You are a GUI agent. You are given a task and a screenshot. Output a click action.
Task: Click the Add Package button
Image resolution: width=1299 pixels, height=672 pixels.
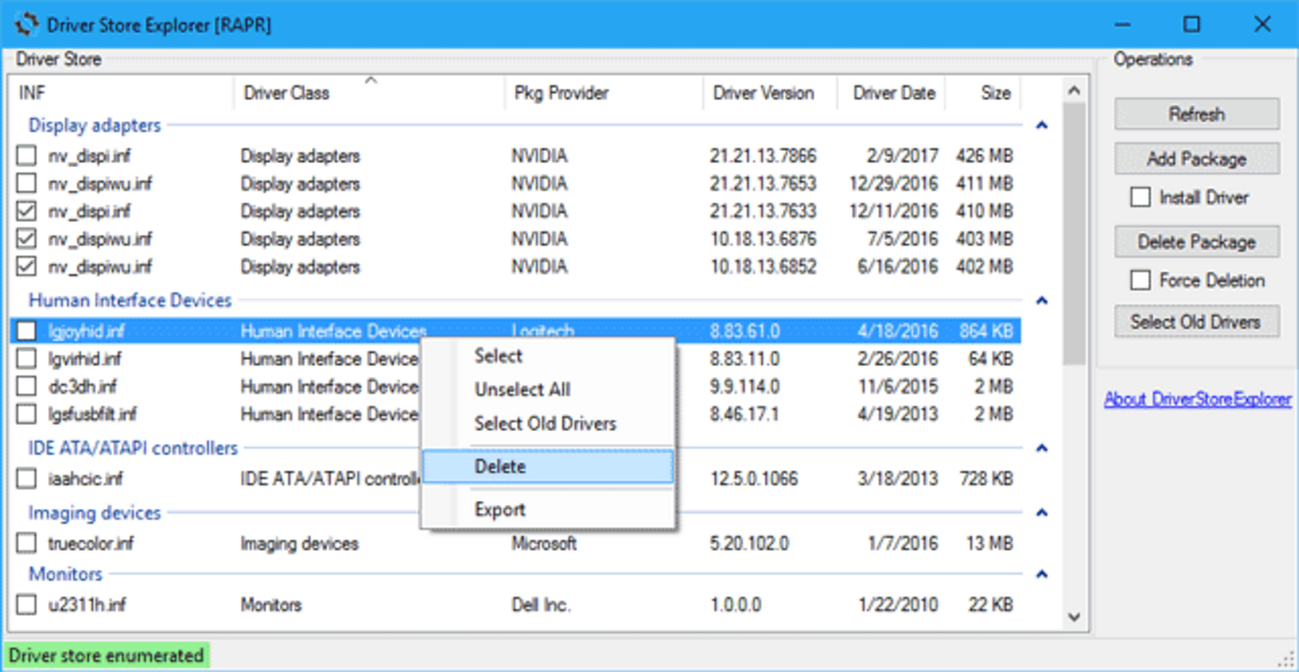[1195, 158]
